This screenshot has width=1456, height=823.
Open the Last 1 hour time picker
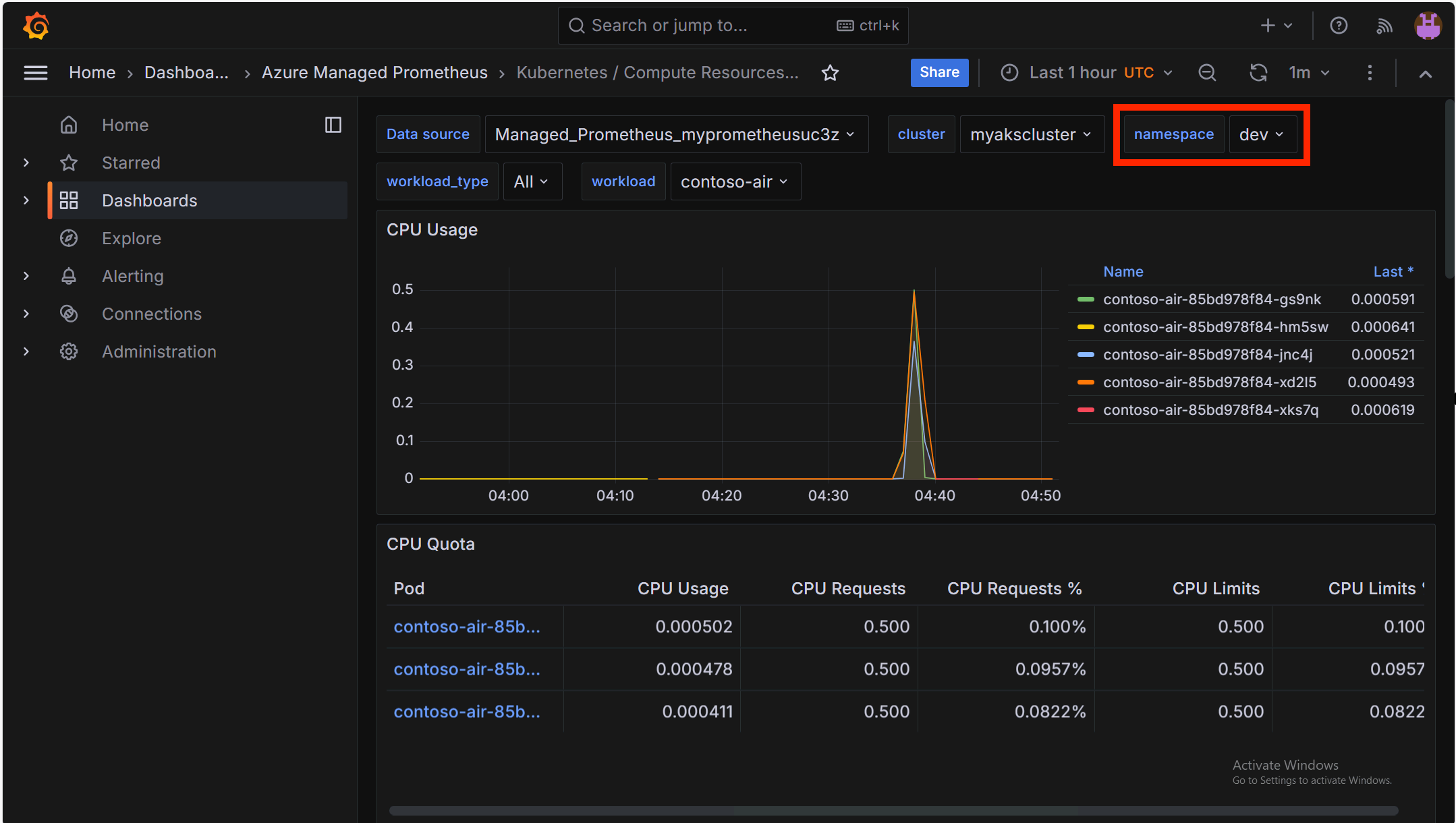(x=1087, y=73)
